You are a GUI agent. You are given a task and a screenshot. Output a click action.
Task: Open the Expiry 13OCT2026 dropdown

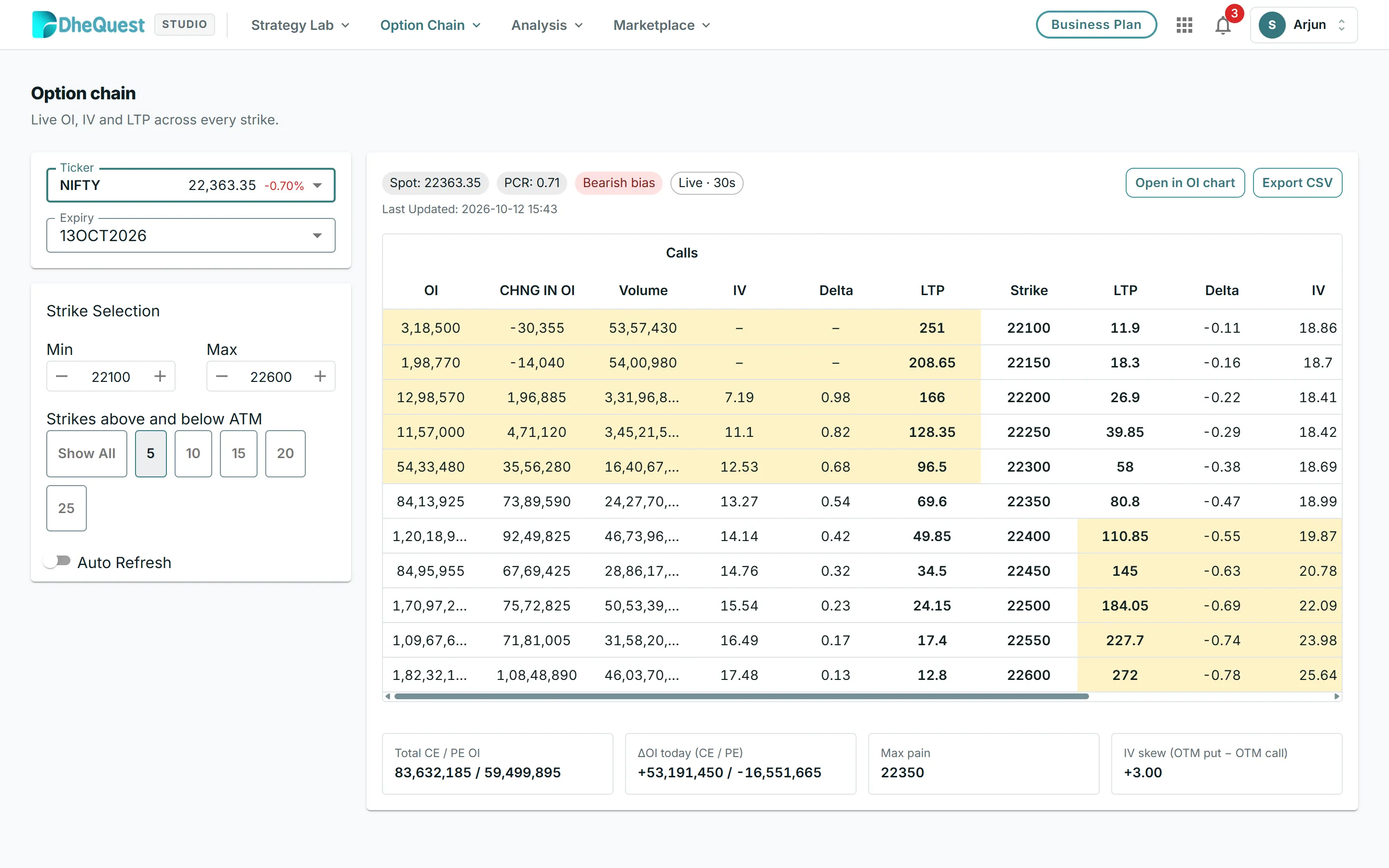pyautogui.click(x=191, y=235)
